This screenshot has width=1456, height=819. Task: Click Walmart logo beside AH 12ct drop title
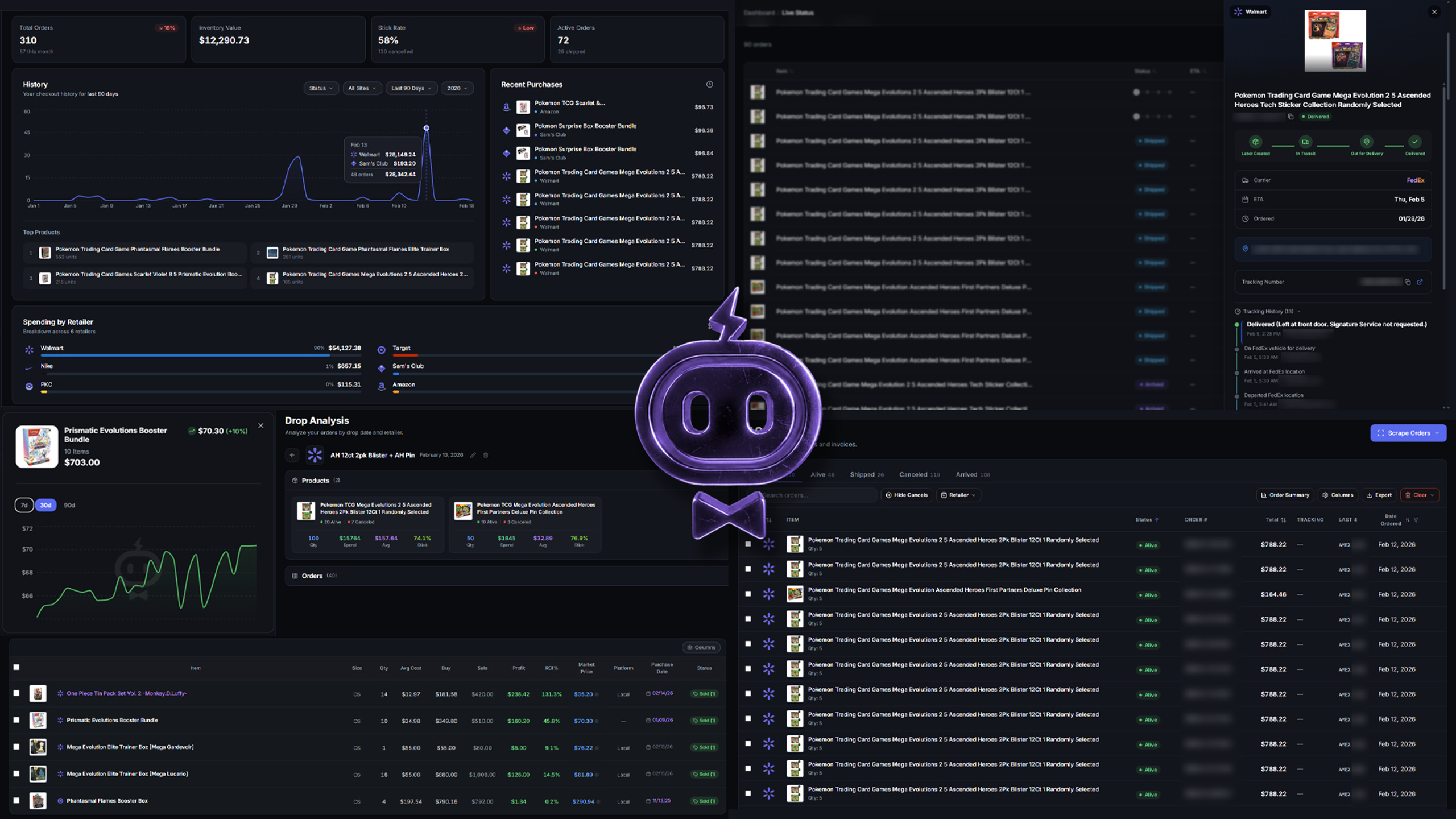pos(315,455)
